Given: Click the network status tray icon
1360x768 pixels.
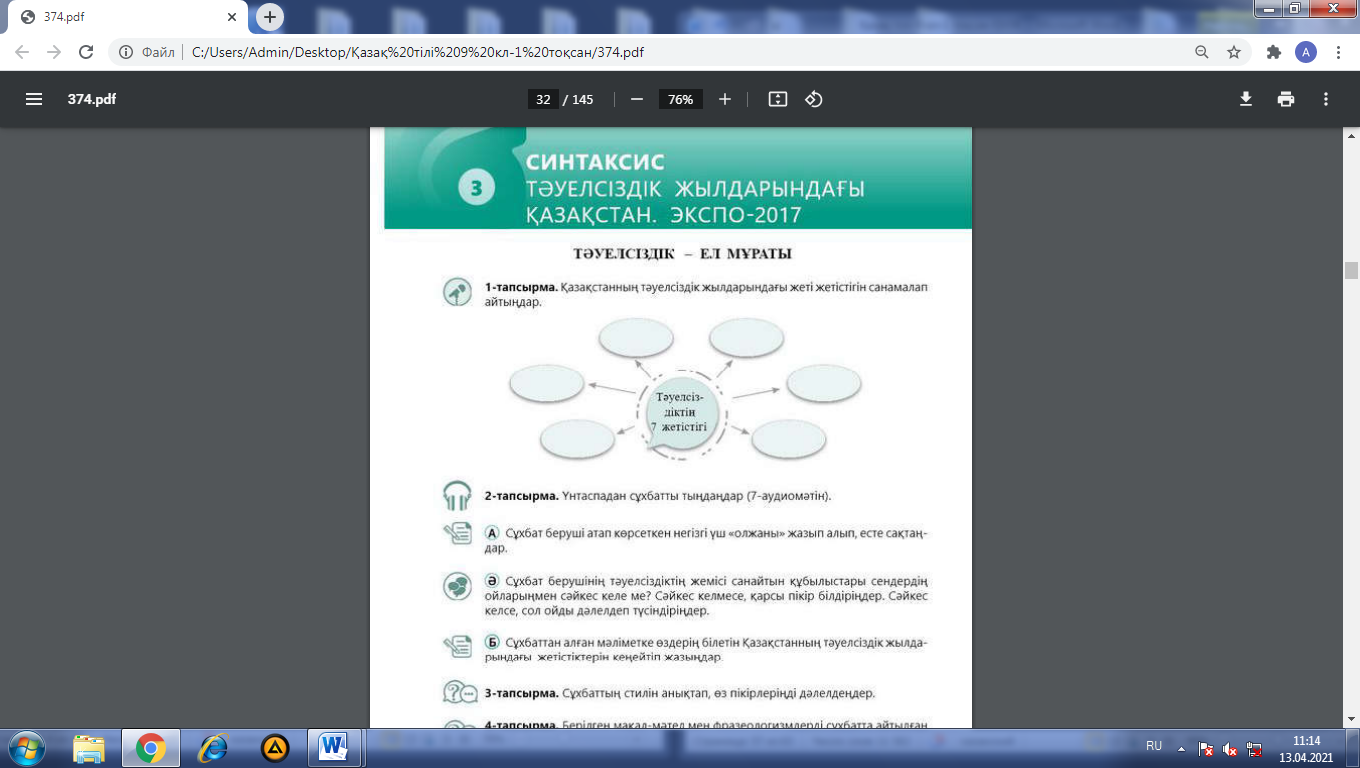Looking at the screenshot, I should (1255, 748).
